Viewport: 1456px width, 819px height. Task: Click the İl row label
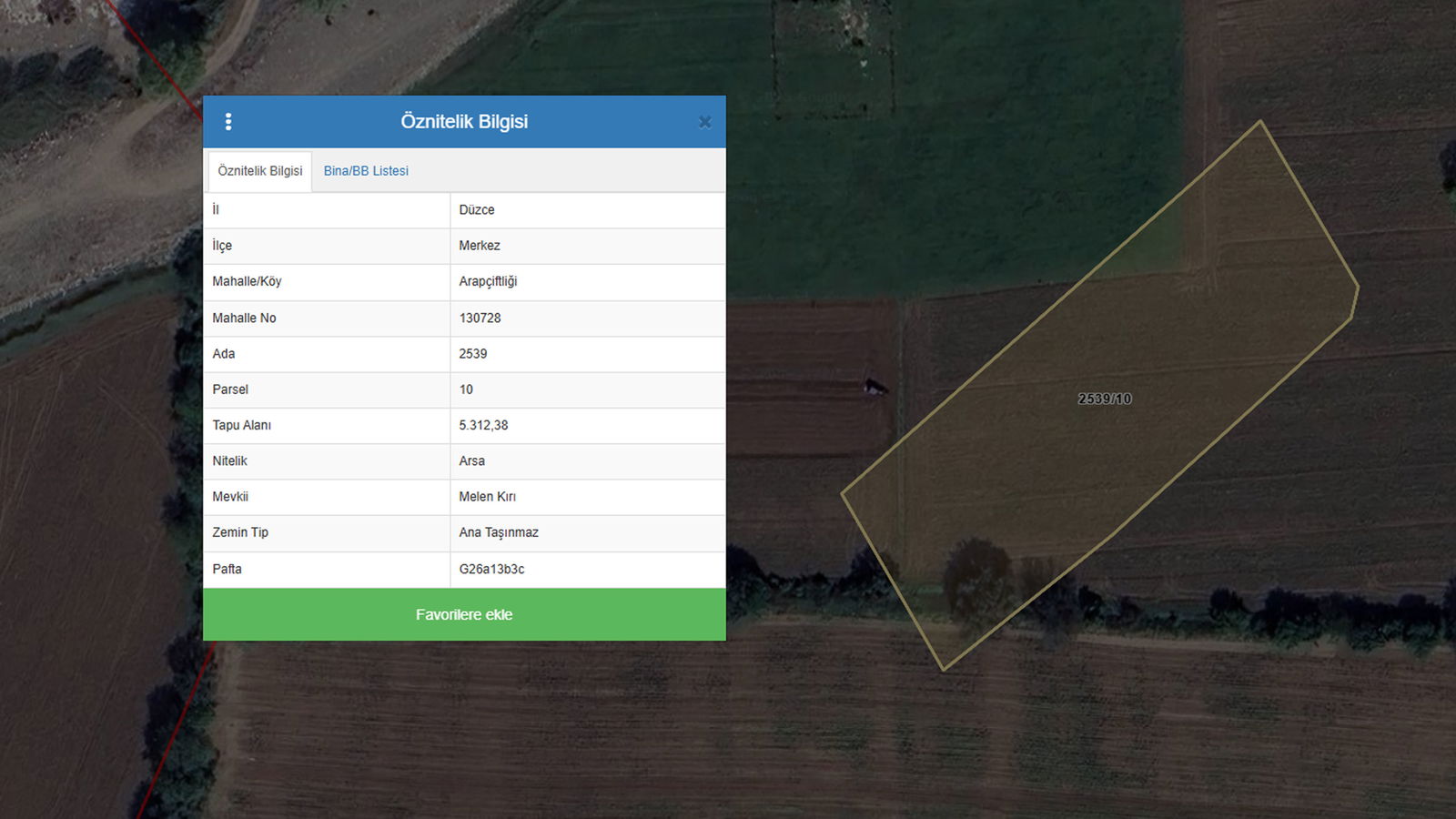216,210
